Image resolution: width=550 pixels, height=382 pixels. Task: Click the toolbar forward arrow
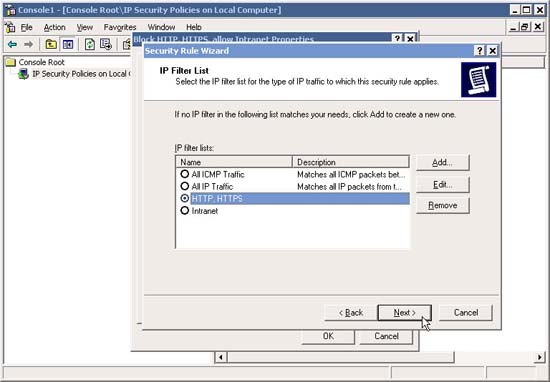pyautogui.click(x=28, y=45)
